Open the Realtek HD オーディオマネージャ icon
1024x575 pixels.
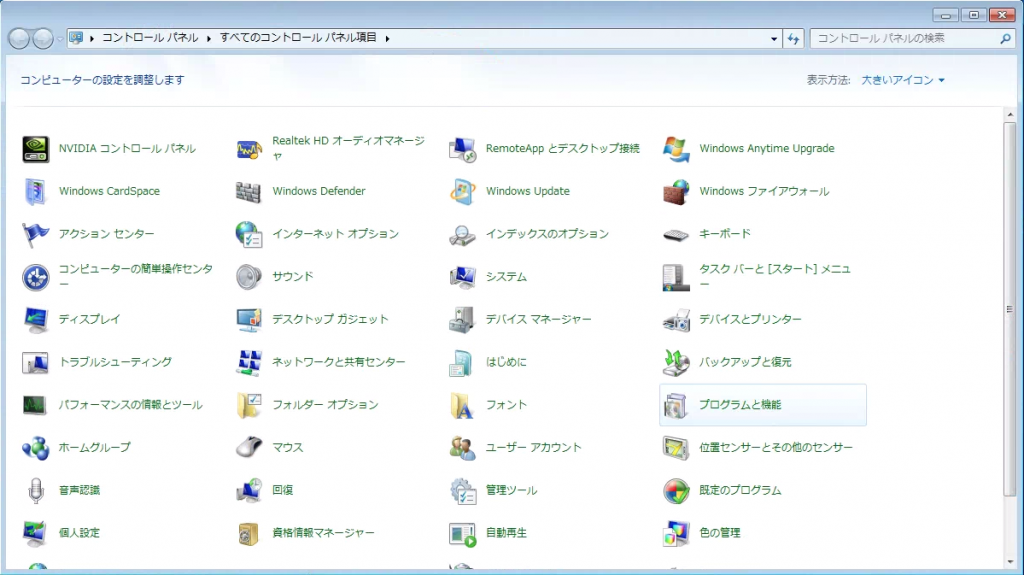pyautogui.click(x=249, y=149)
